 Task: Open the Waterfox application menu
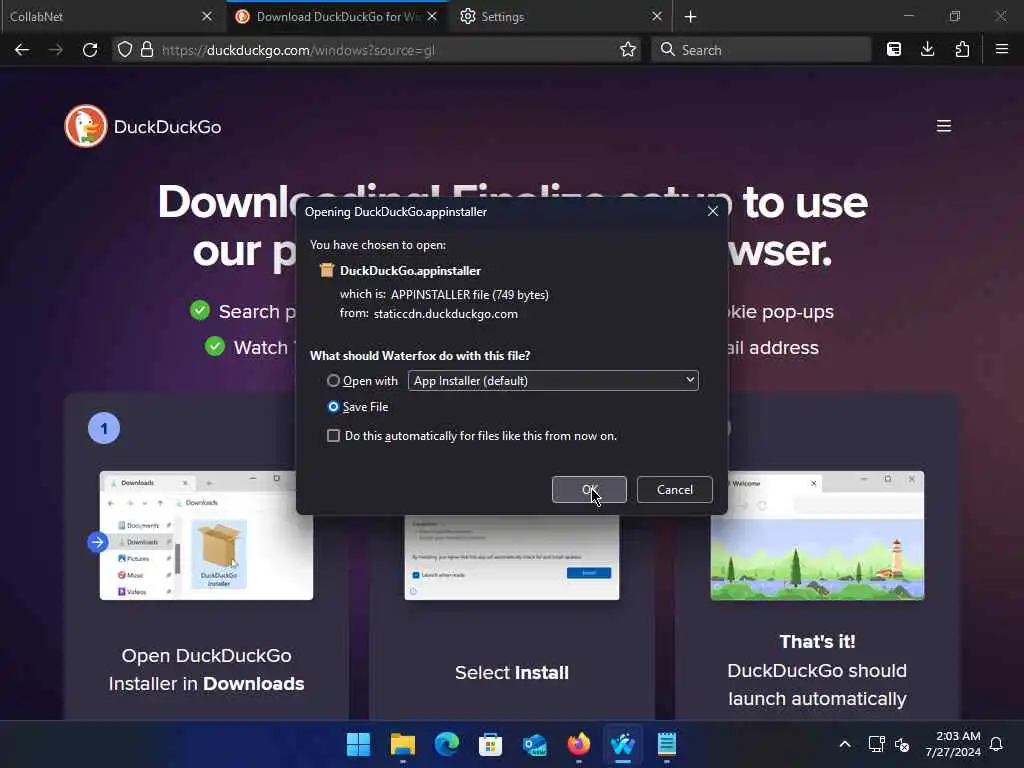pyautogui.click(x=1002, y=50)
